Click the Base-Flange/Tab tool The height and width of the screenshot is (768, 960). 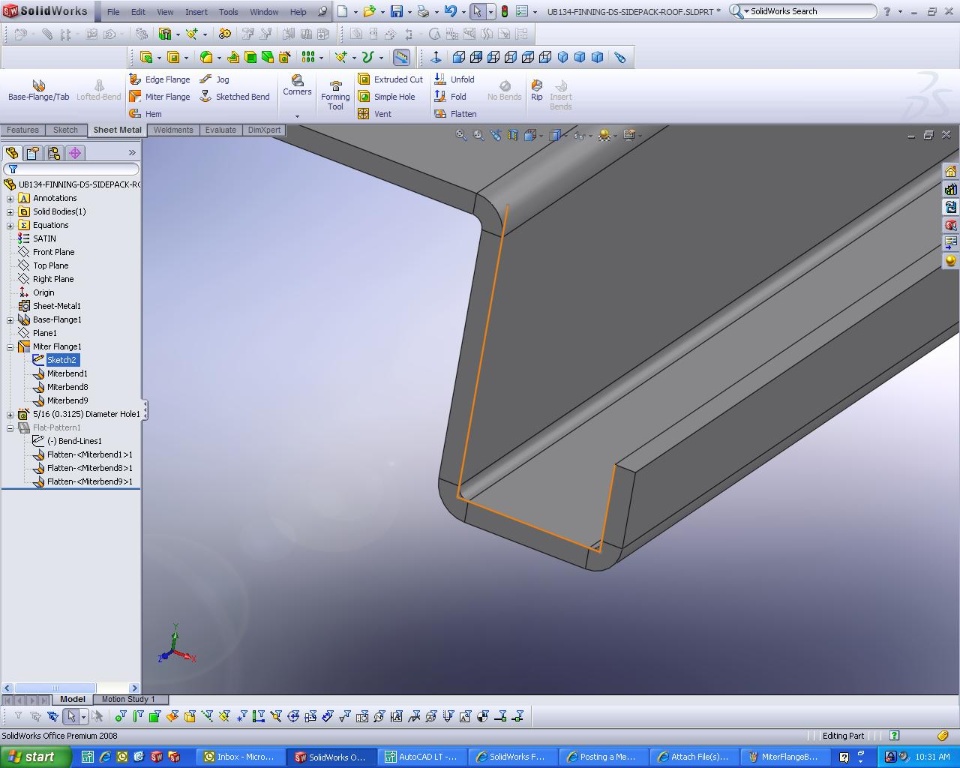39,90
